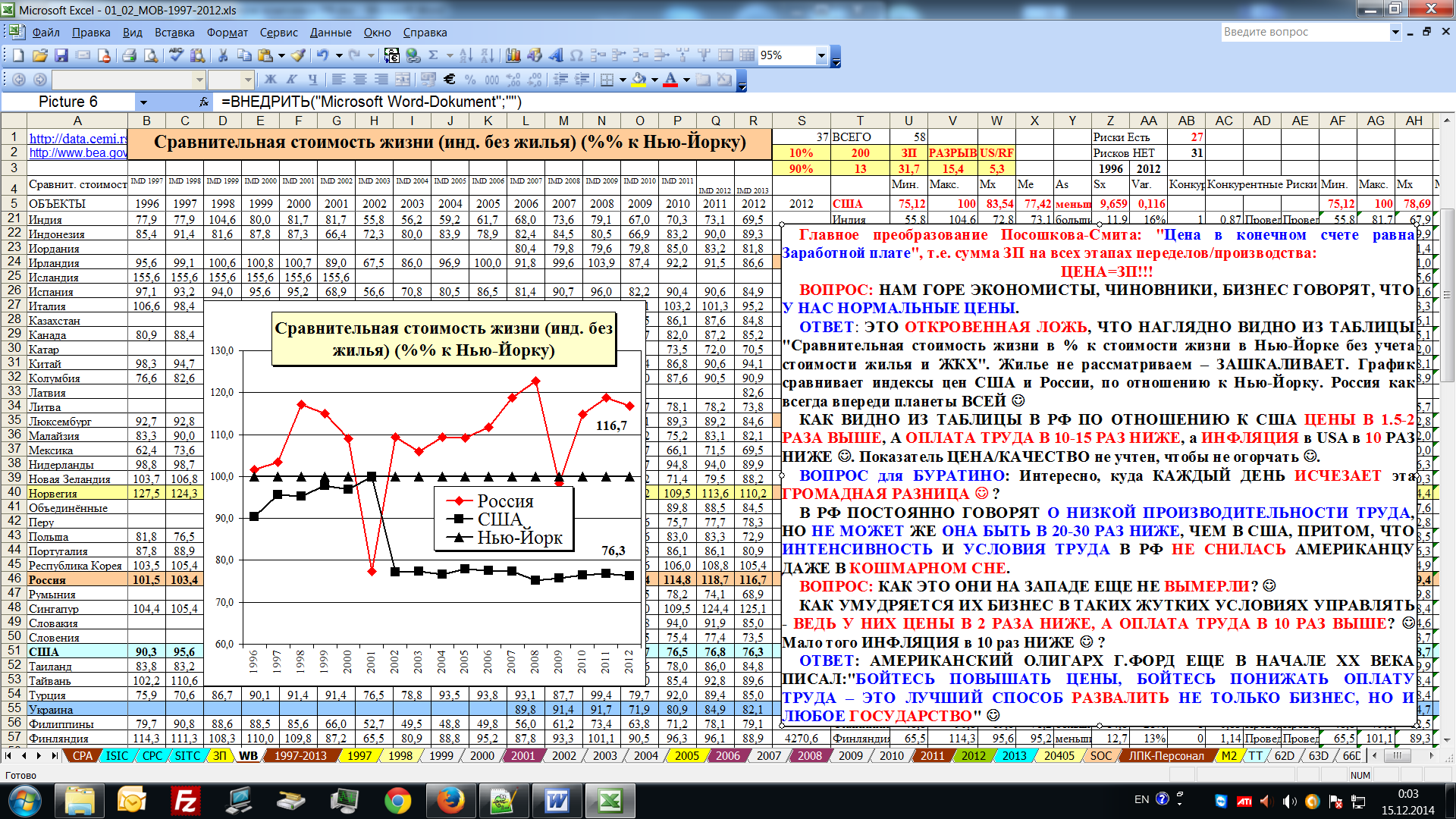Screen dimensions: 1456x819
Task: Open the http://www.bea.gov link in cell A2
Action: point(77,153)
